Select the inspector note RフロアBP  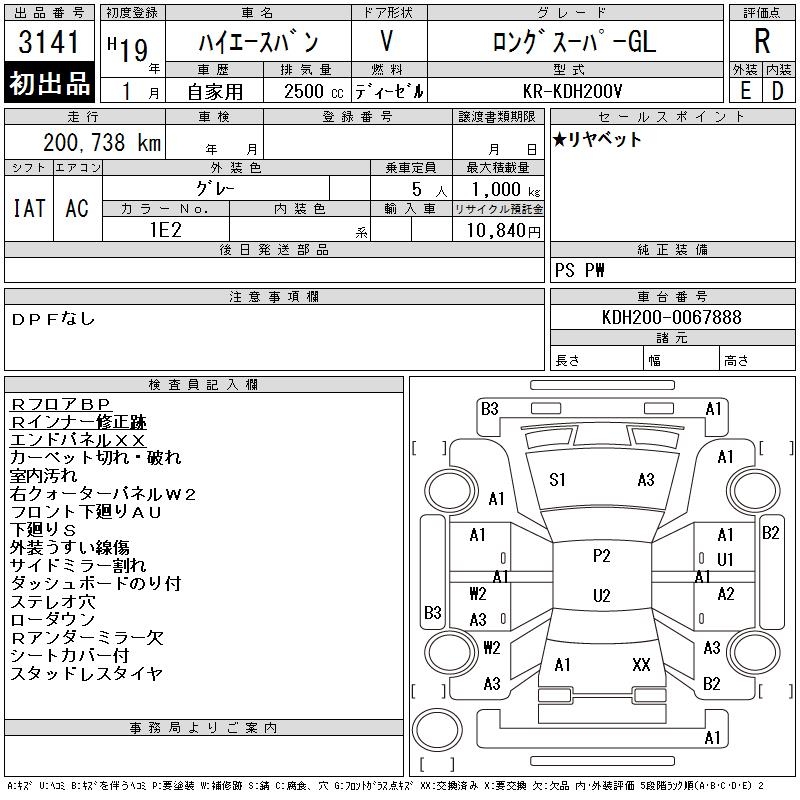pos(60,404)
